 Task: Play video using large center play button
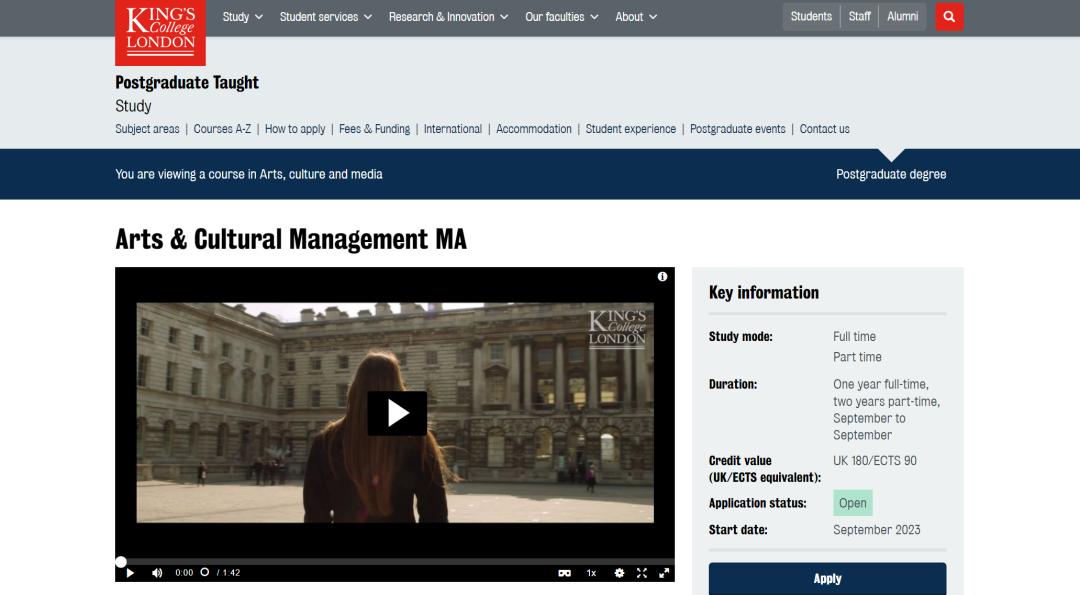click(x=397, y=413)
